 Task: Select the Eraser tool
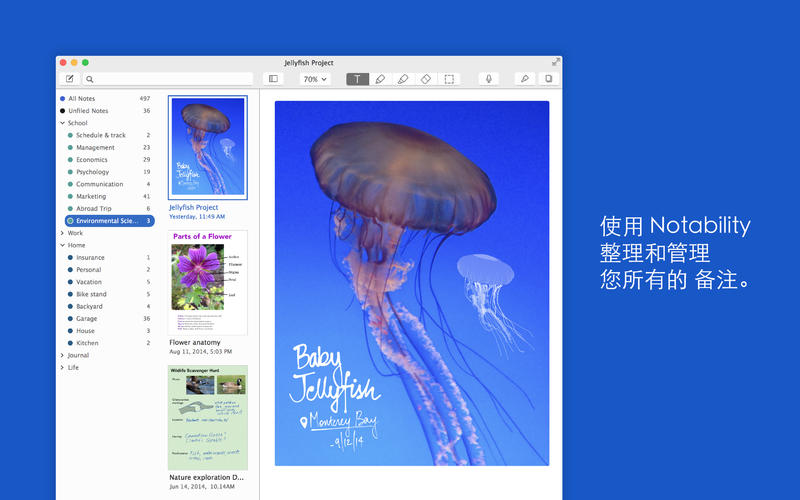pos(426,79)
